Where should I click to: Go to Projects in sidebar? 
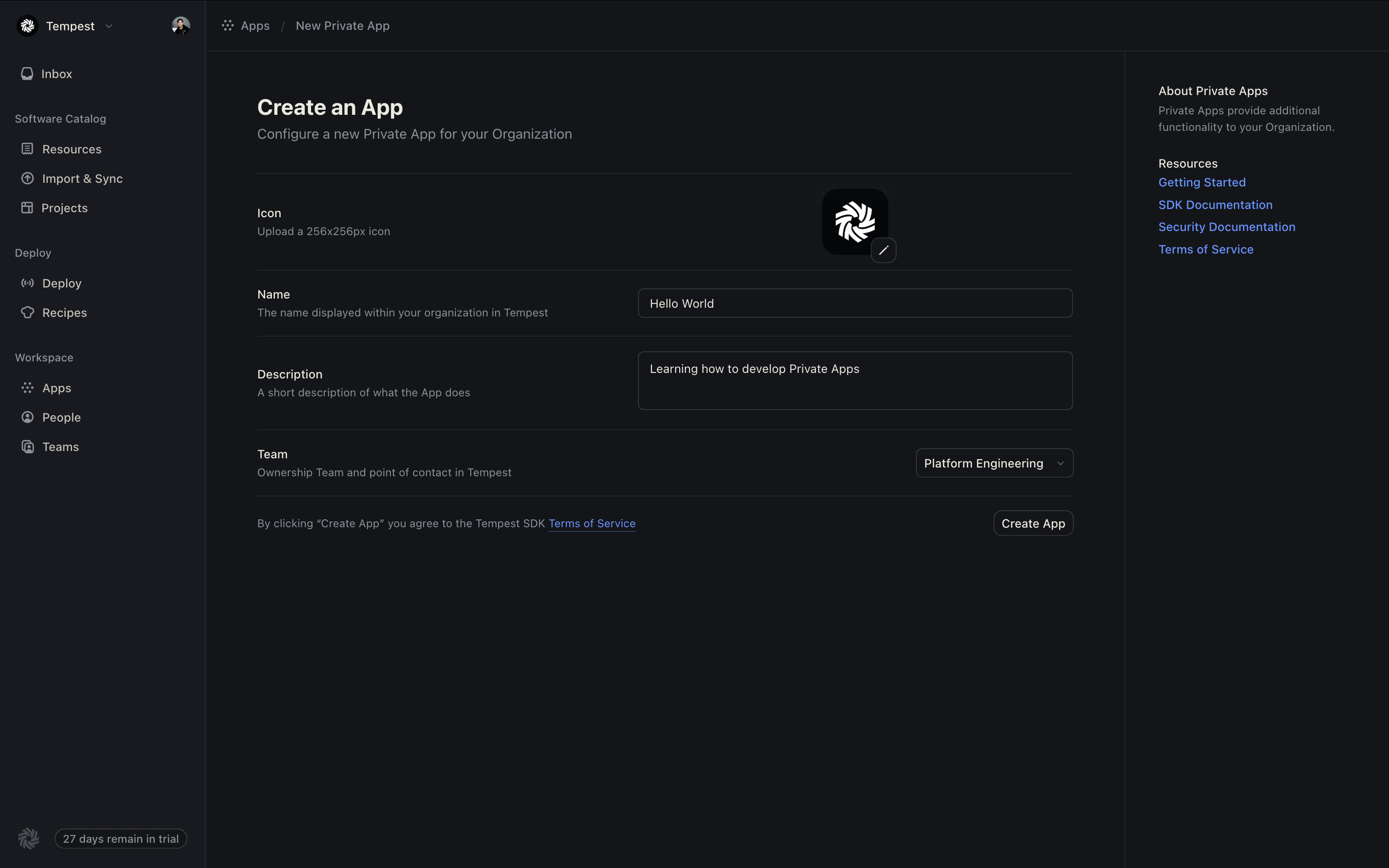pos(64,208)
